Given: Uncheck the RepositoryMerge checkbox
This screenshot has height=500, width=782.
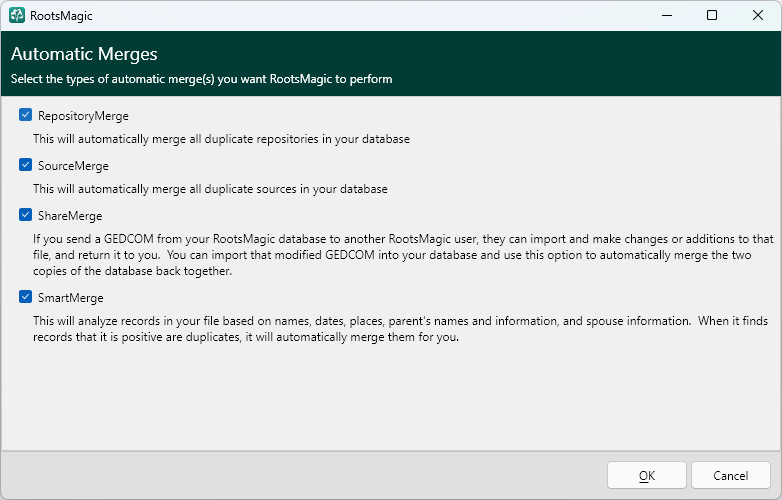Looking at the screenshot, I should coord(25,115).
